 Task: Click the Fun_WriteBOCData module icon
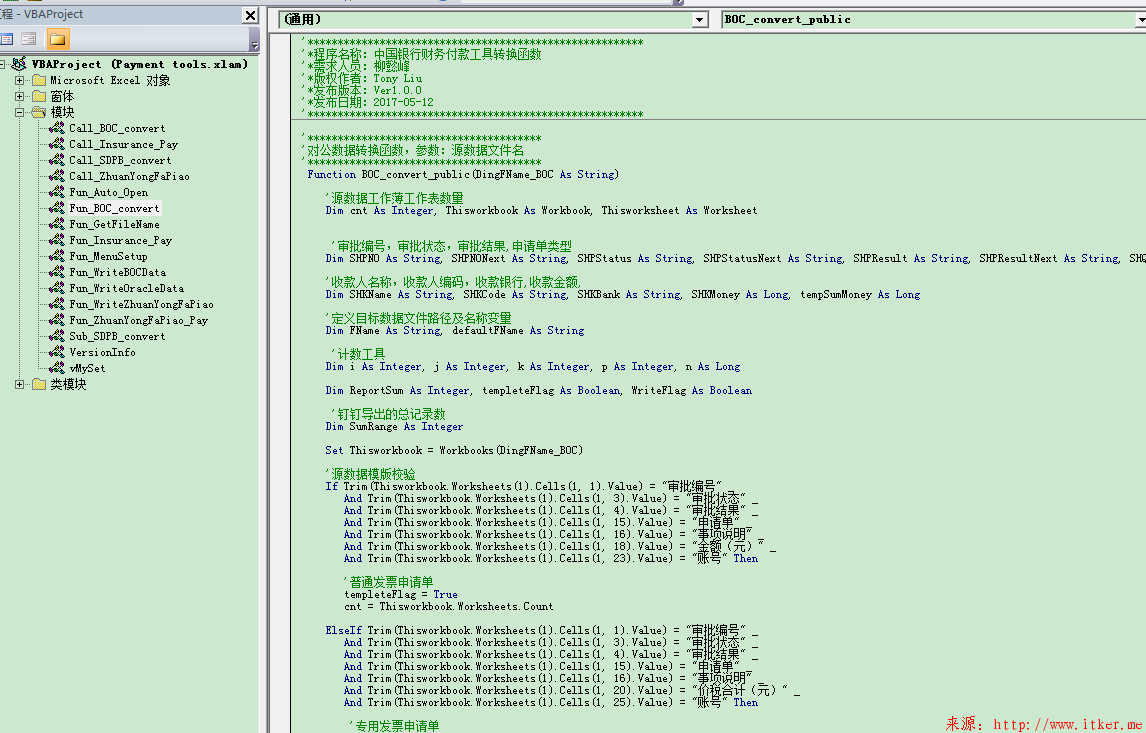(56, 272)
